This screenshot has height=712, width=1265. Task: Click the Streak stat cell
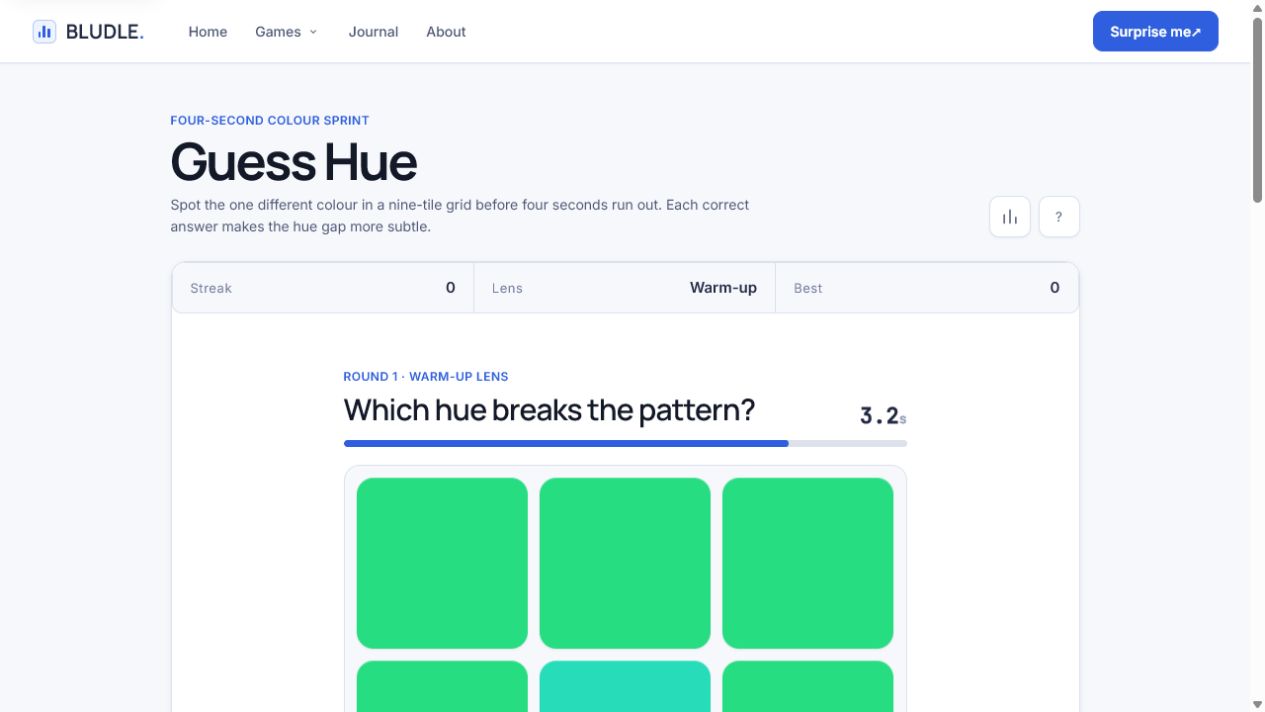tap(322, 288)
